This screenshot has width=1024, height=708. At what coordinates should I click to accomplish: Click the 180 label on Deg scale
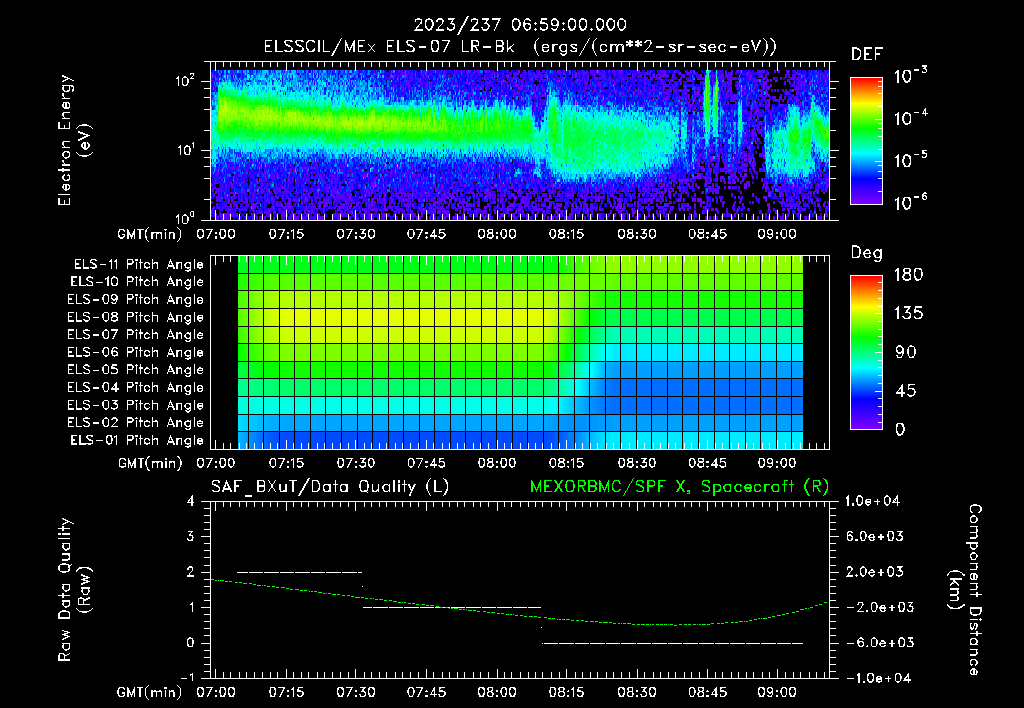click(x=908, y=274)
